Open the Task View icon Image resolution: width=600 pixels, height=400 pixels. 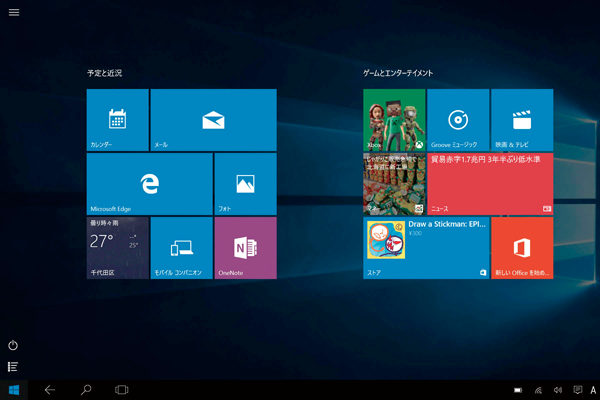pyautogui.click(x=122, y=390)
